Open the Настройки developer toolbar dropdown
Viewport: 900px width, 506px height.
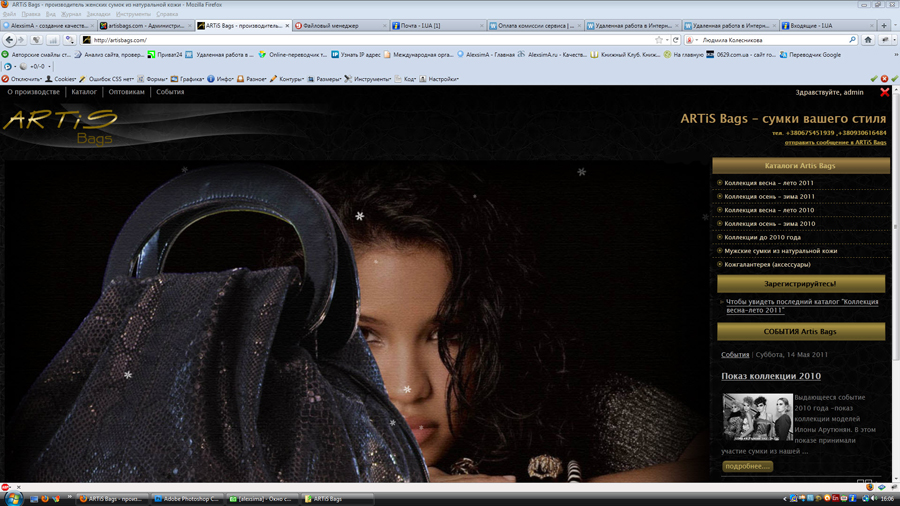coord(439,79)
